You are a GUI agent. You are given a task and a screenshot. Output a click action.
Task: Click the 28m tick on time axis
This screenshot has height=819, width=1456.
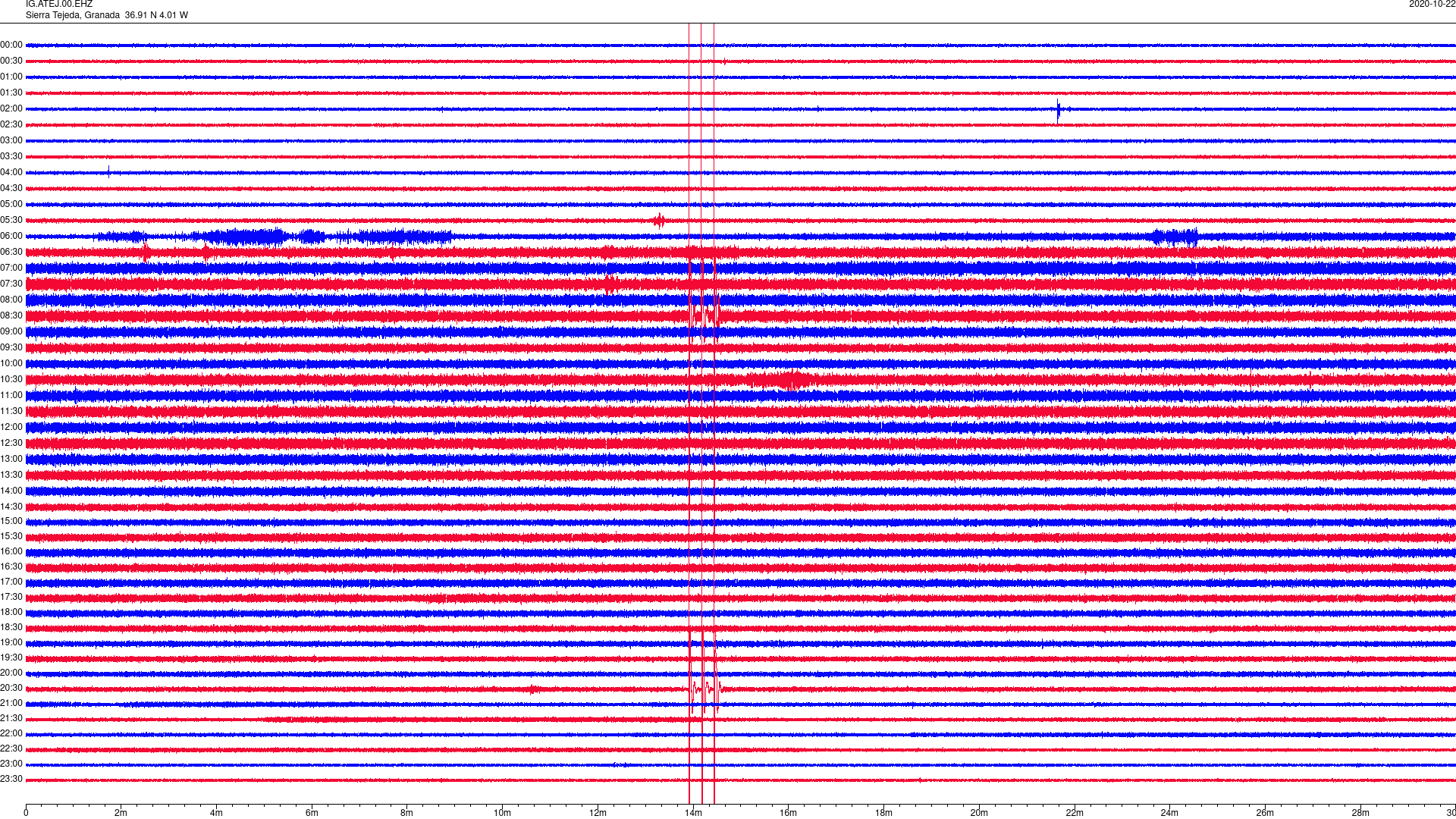coord(1360,813)
